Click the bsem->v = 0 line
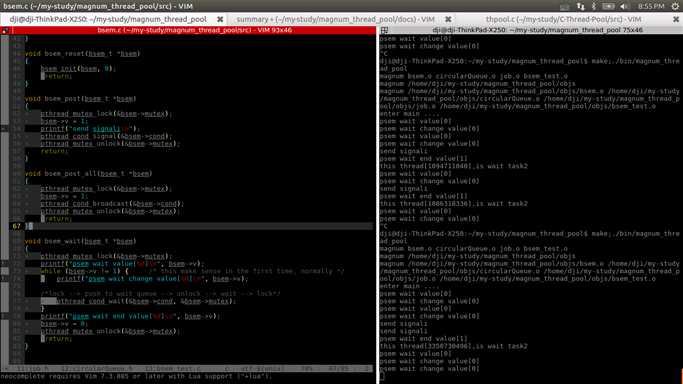This screenshot has height=384, width=683. pyautogui.click(x=64, y=324)
